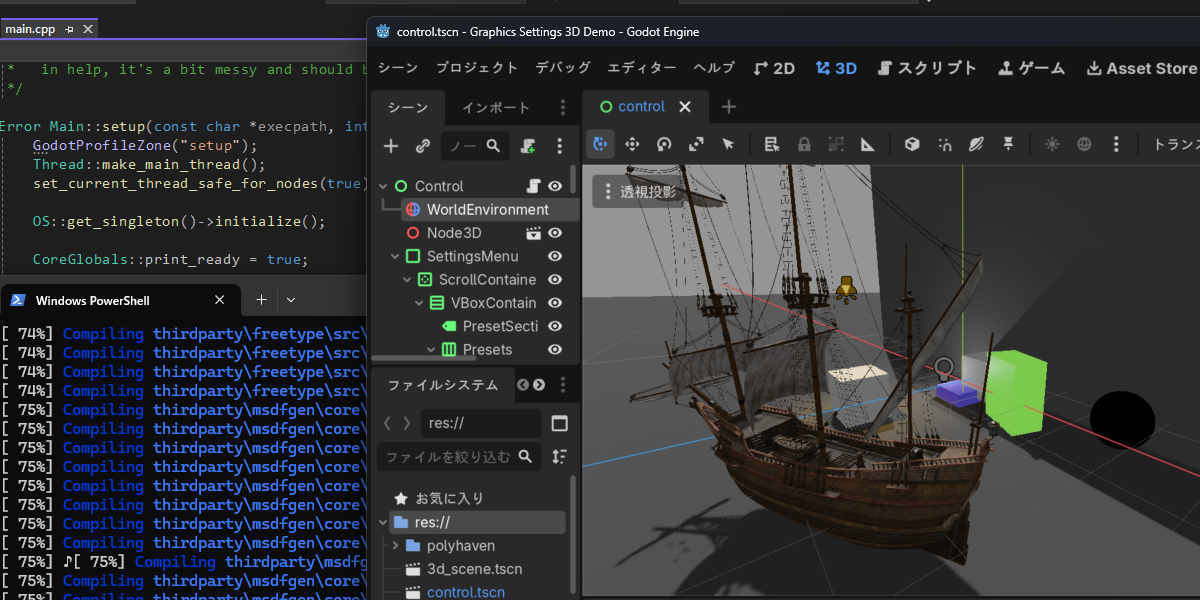Collapse the SettingsMenu node
Viewport: 1200px width, 600px height.
click(x=395, y=256)
